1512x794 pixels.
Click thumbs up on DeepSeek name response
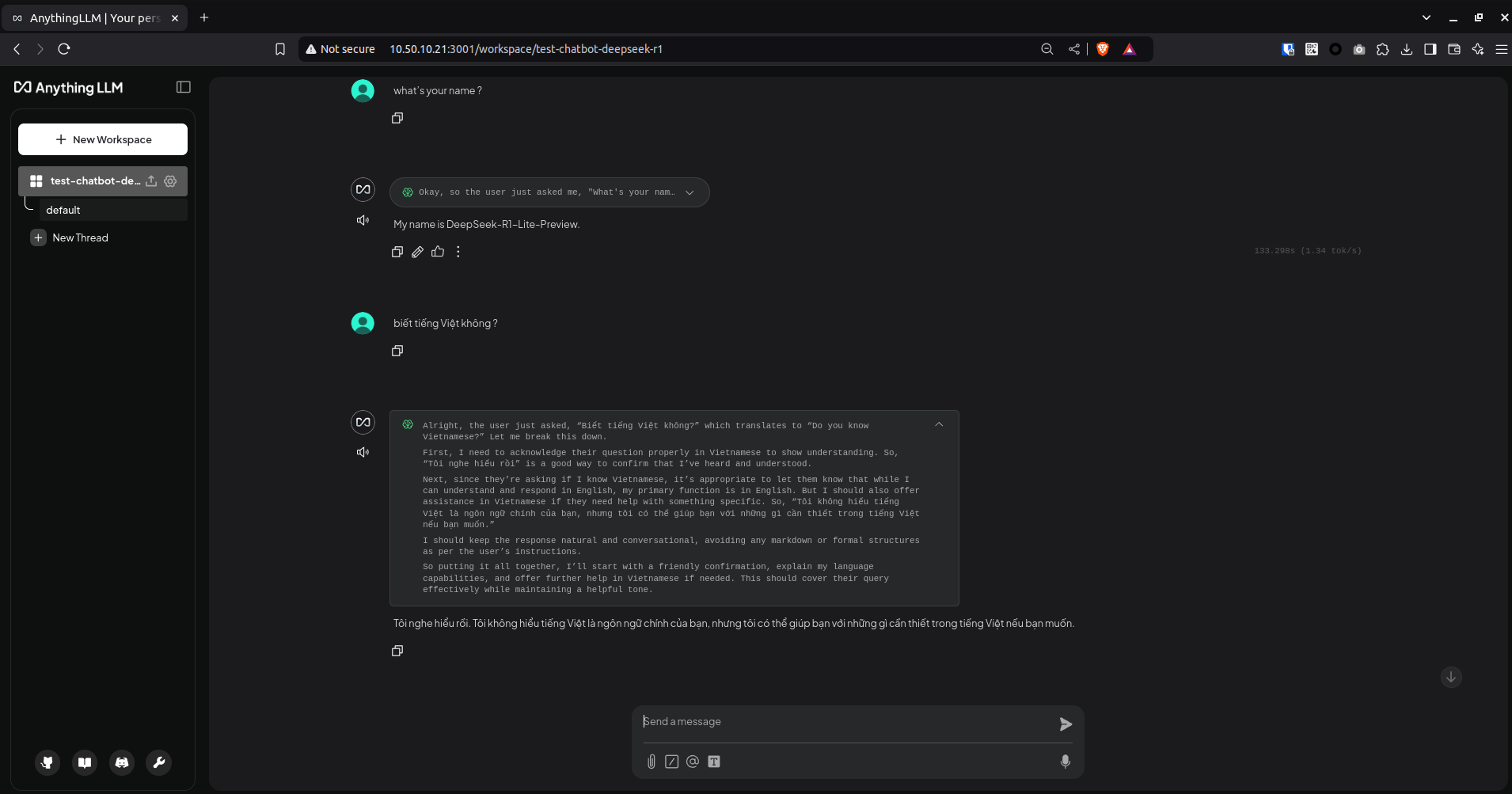tap(438, 252)
